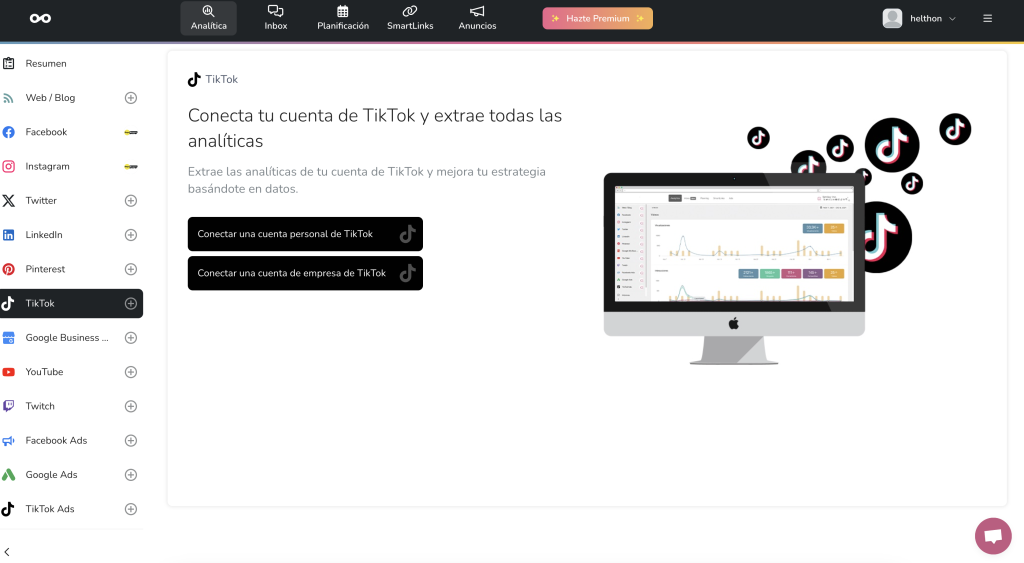Click the YouTube sidebar icon
Viewport: 1024px width, 563px height.
(8, 372)
